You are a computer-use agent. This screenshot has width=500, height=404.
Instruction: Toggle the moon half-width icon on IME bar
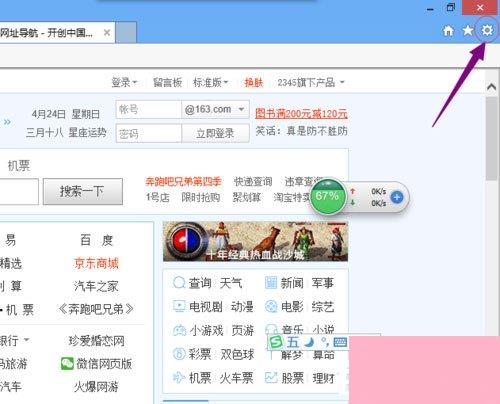pyautogui.click(x=310, y=342)
